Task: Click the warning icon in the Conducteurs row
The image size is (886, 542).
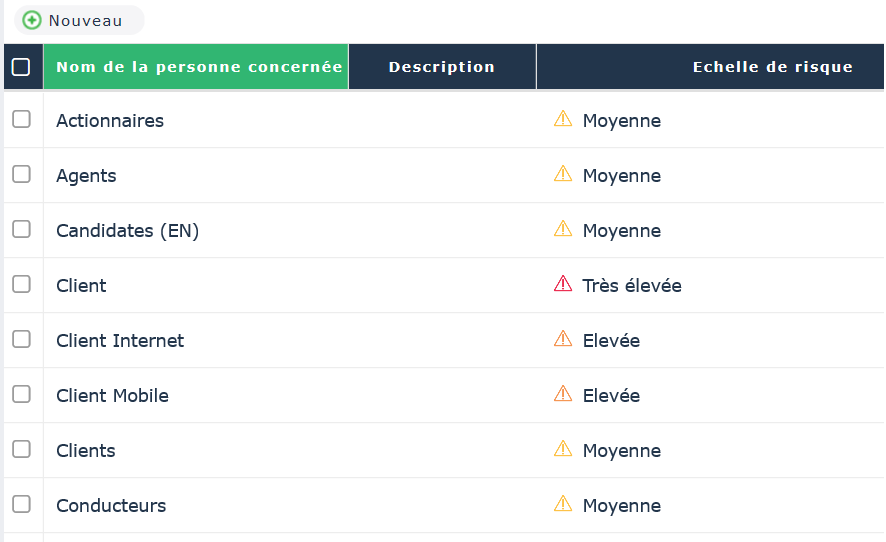Action: (x=563, y=505)
